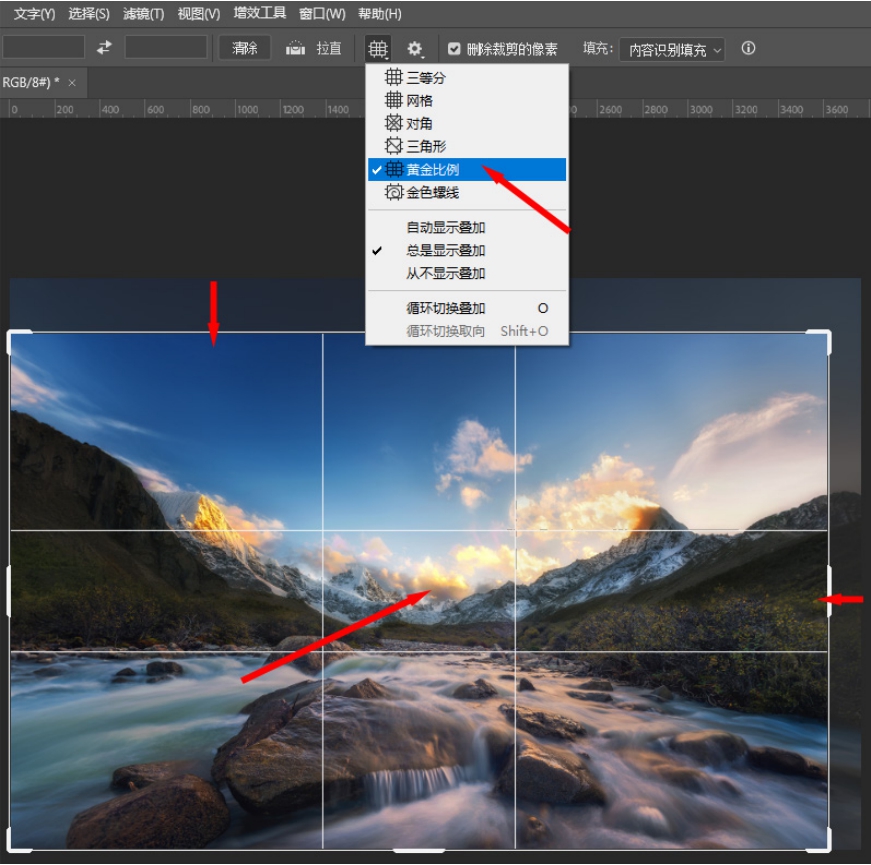Open the 滤镜(T) menu
Image resolution: width=871 pixels, height=865 pixels.
(x=143, y=13)
